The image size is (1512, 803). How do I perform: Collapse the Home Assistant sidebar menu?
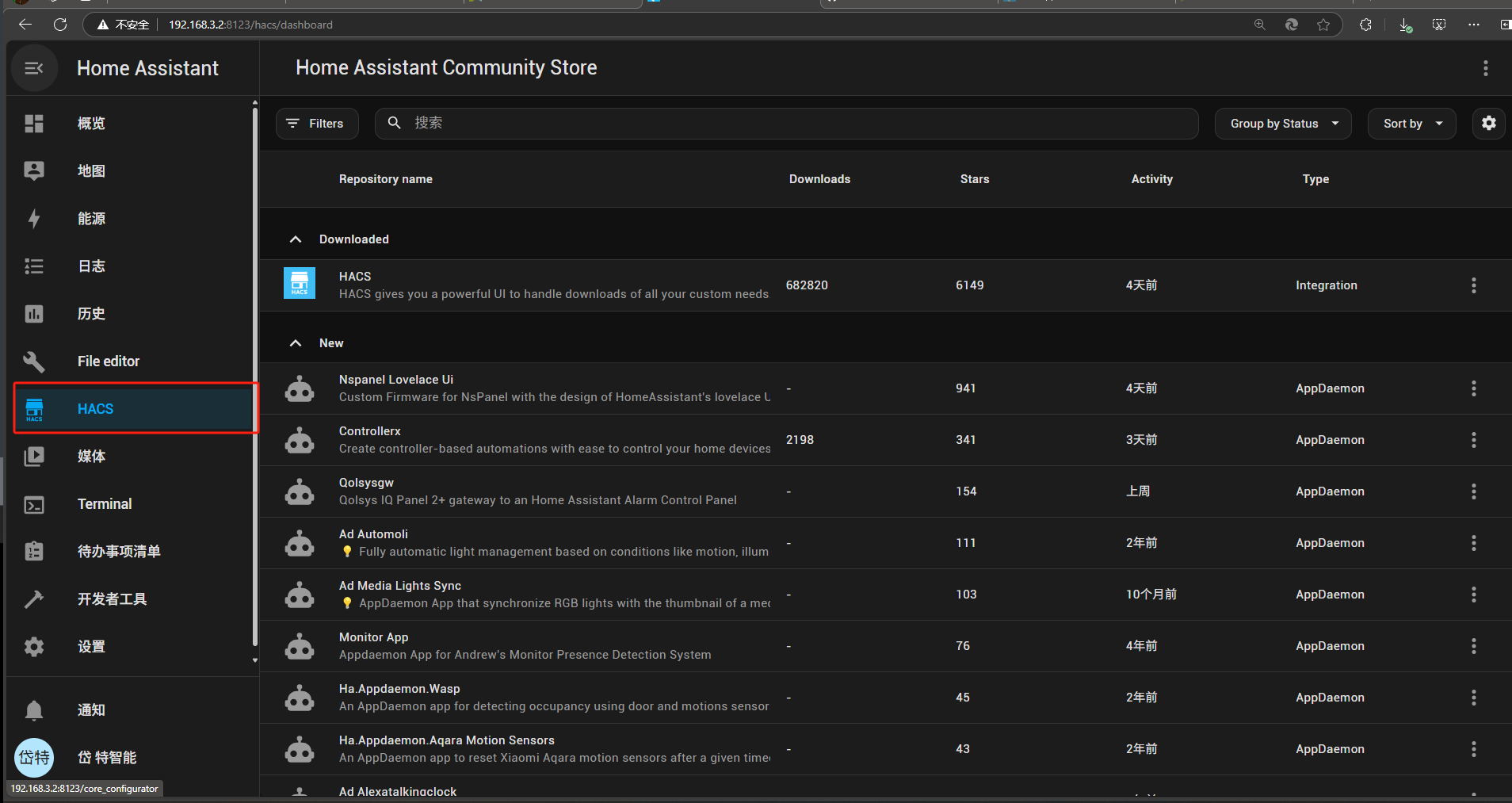(x=34, y=68)
